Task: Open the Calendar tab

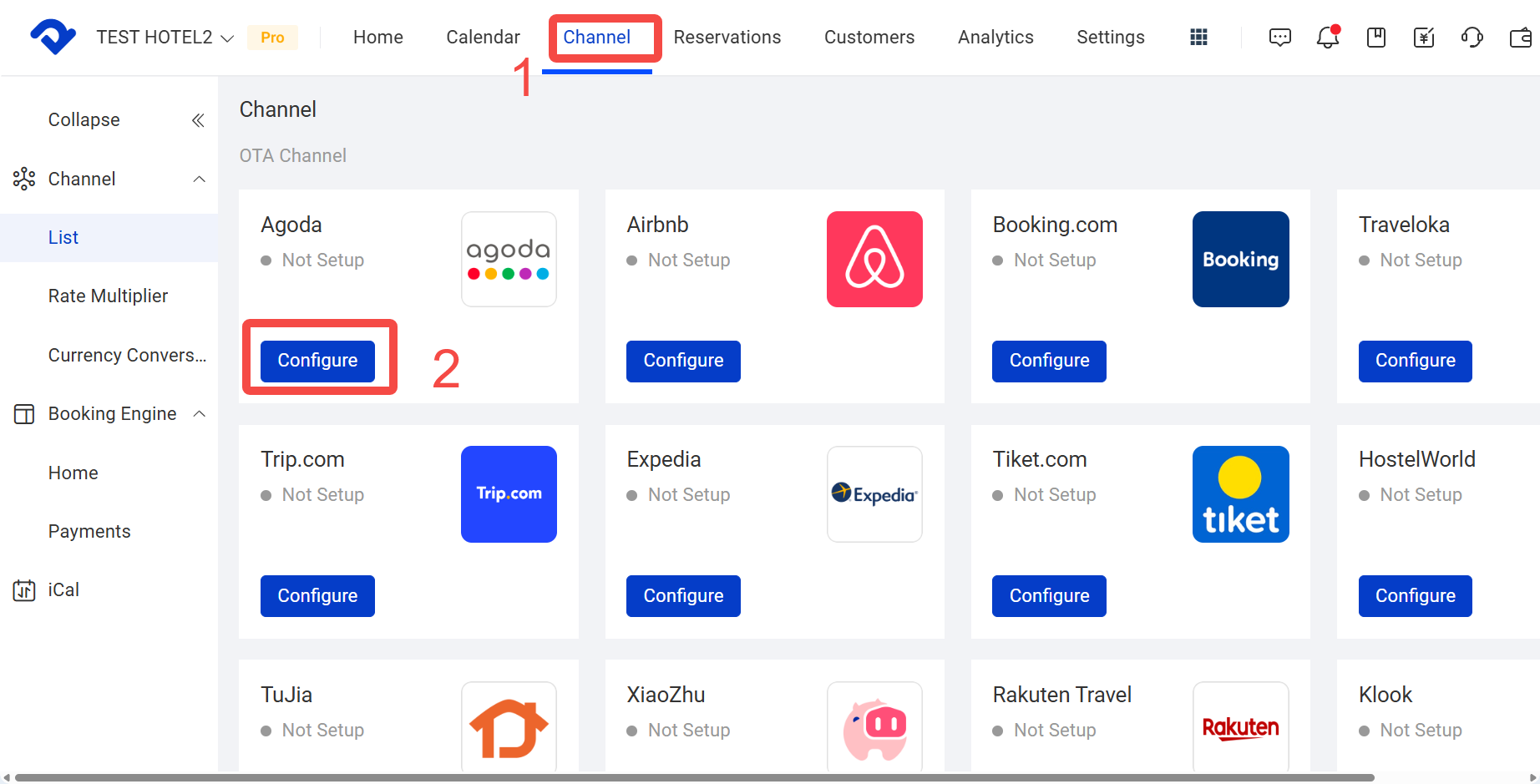Action: coord(483,38)
